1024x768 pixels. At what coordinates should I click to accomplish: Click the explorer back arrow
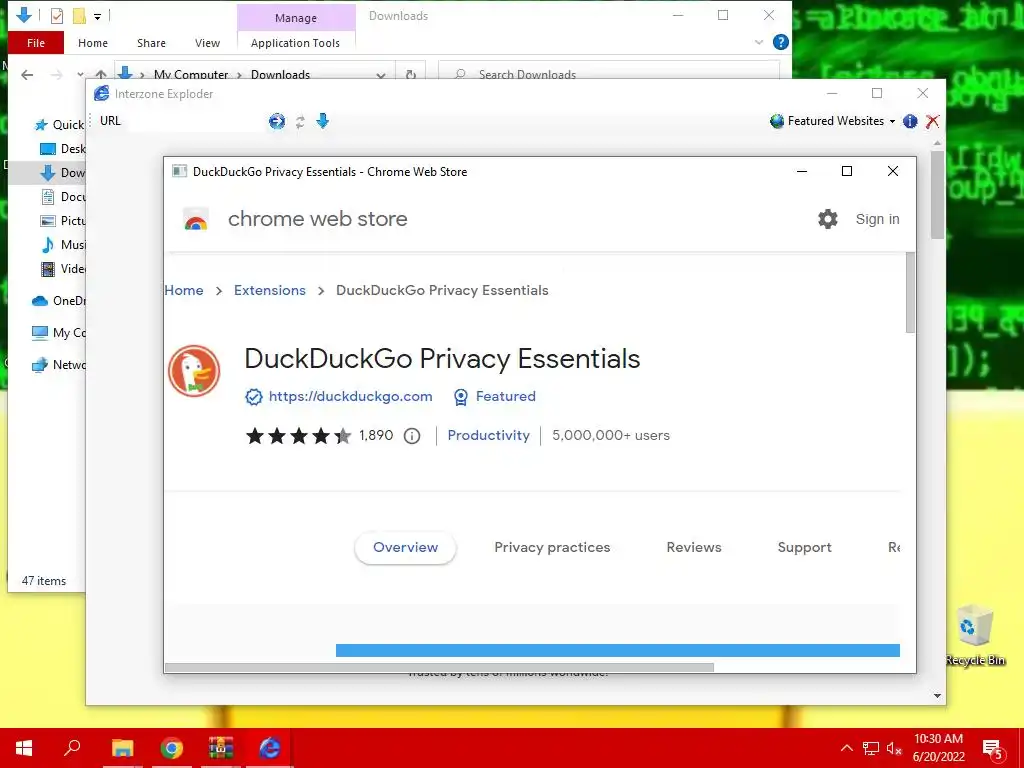(x=27, y=75)
